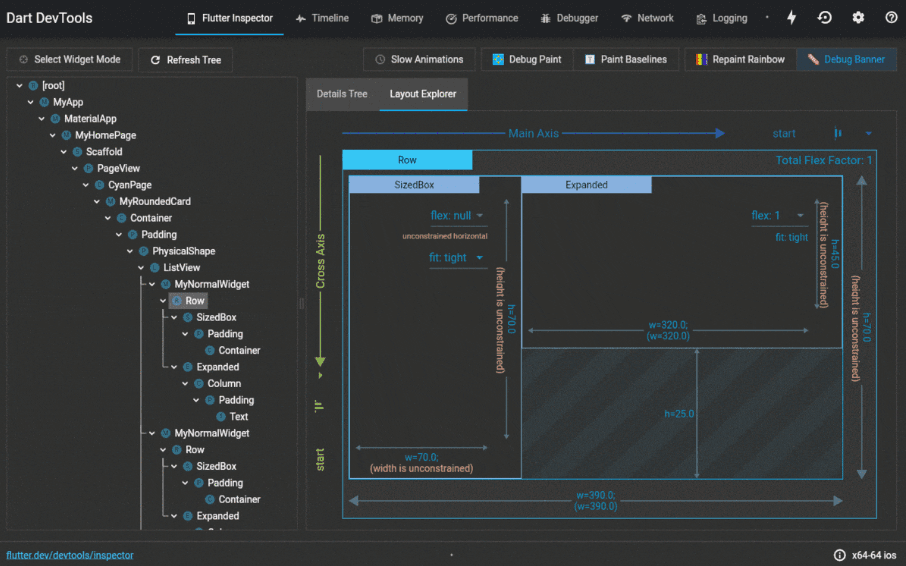Collapse the ListView tree node
The height and width of the screenshot is (566, 906).
pos(140,268)
